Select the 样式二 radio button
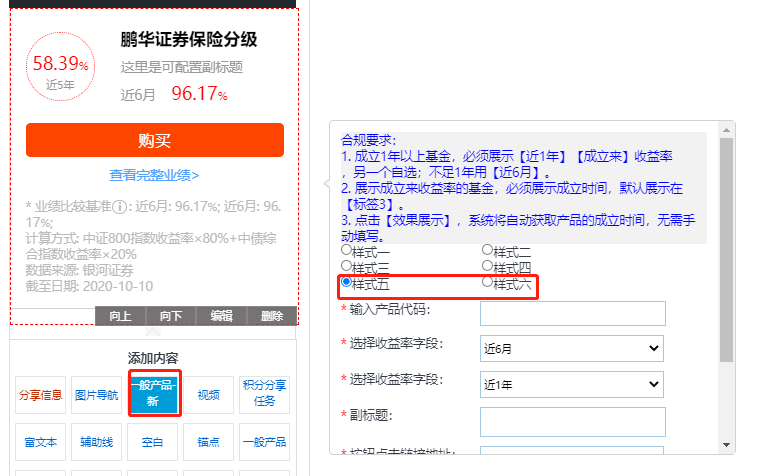The height and width of the screenshot is (476, 764). 487,250
